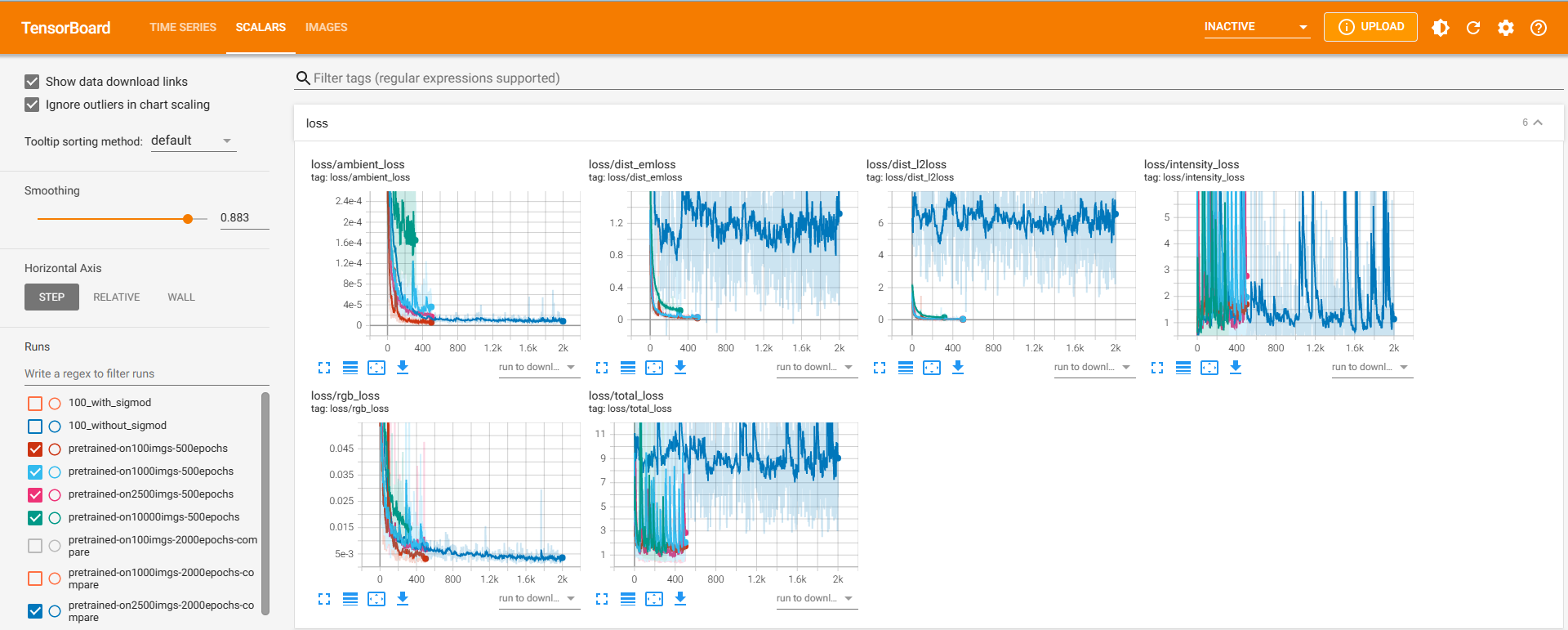1568x630 pixels.
Task: Set horizontal axis to STEP
Action: [51, 297]
